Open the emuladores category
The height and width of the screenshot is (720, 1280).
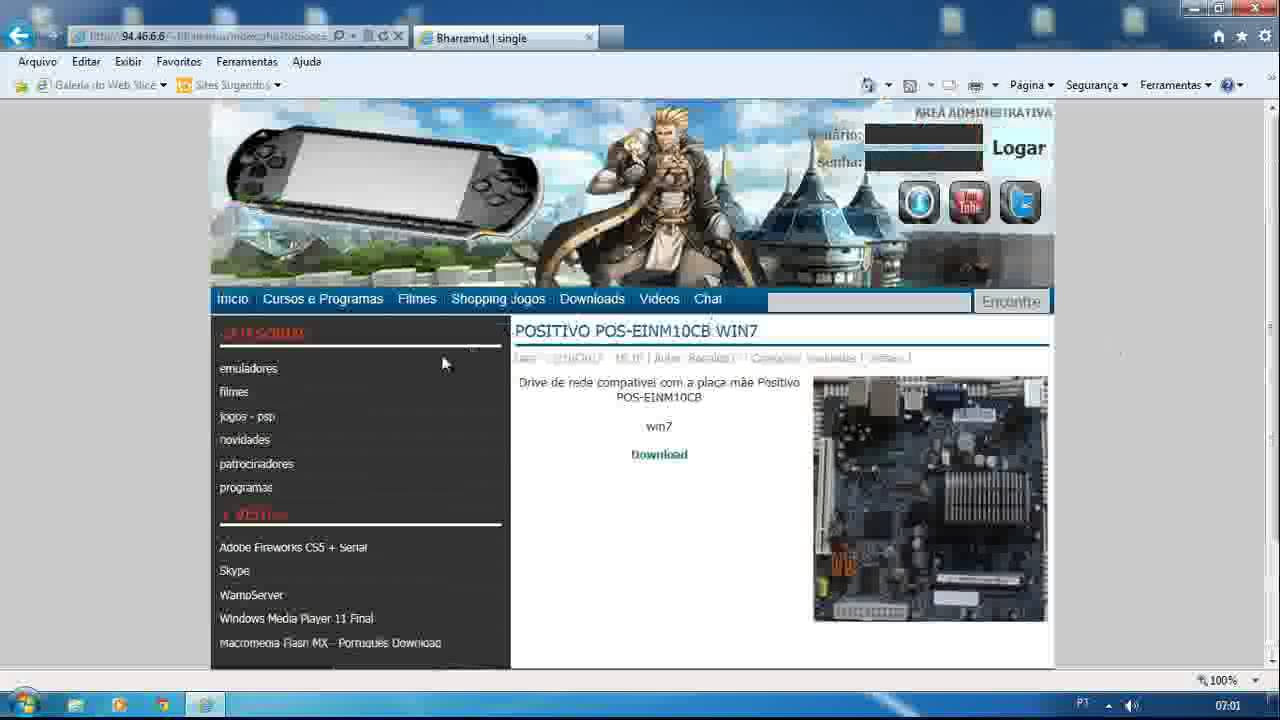pyautogui.click(x=248, y=369)
